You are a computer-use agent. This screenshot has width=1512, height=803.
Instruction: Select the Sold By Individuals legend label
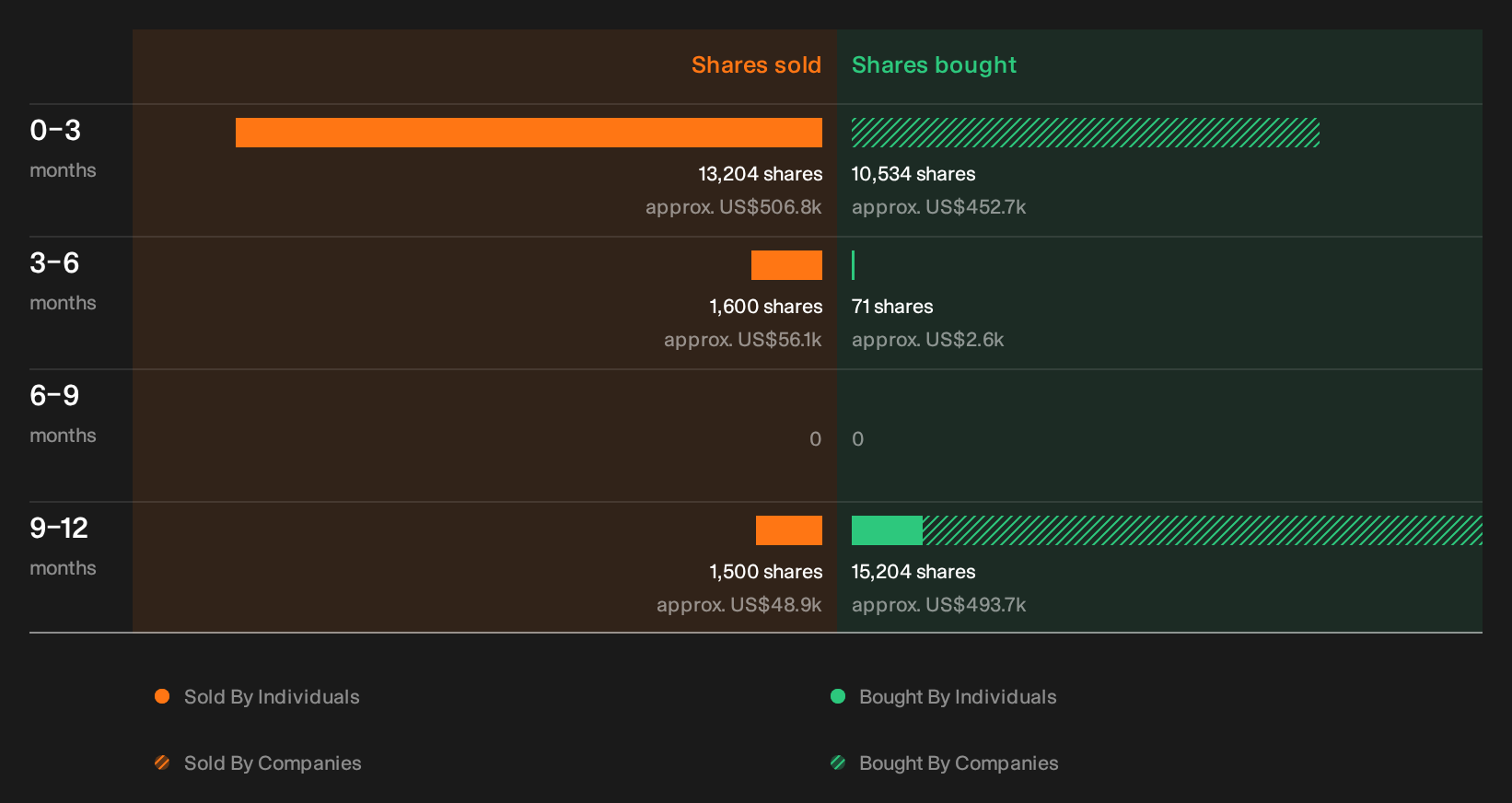coord(272,697)
